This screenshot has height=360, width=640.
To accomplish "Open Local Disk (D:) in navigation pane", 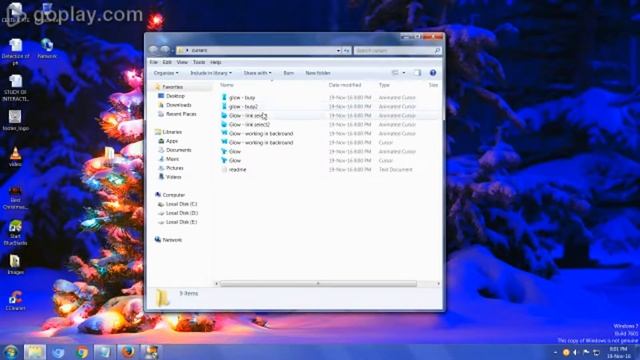I will click(x=182, y=213).
